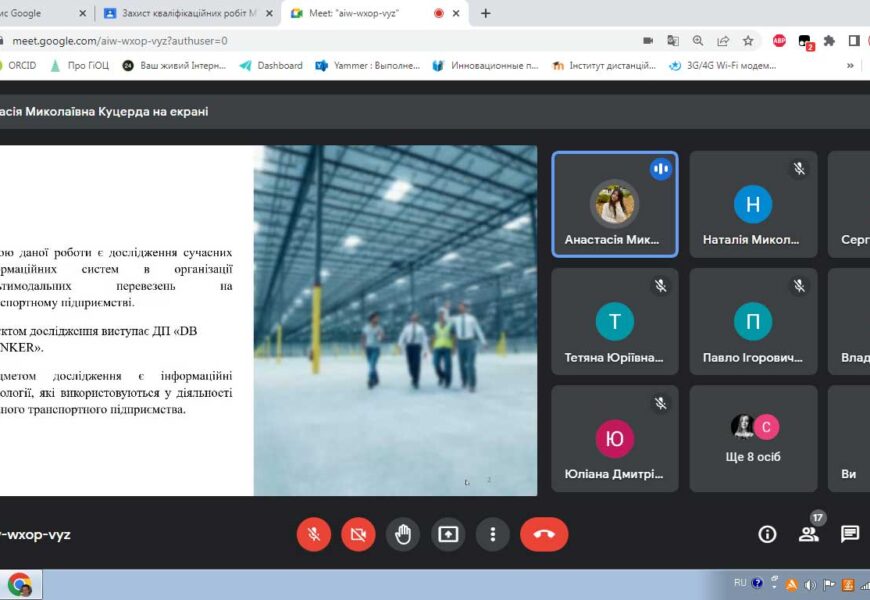The height and width of the screenshot is (600, 870).
Task: Click the 'Ще 8 осіб' tile
Action: pyautogui.click(x=753, y=438)
